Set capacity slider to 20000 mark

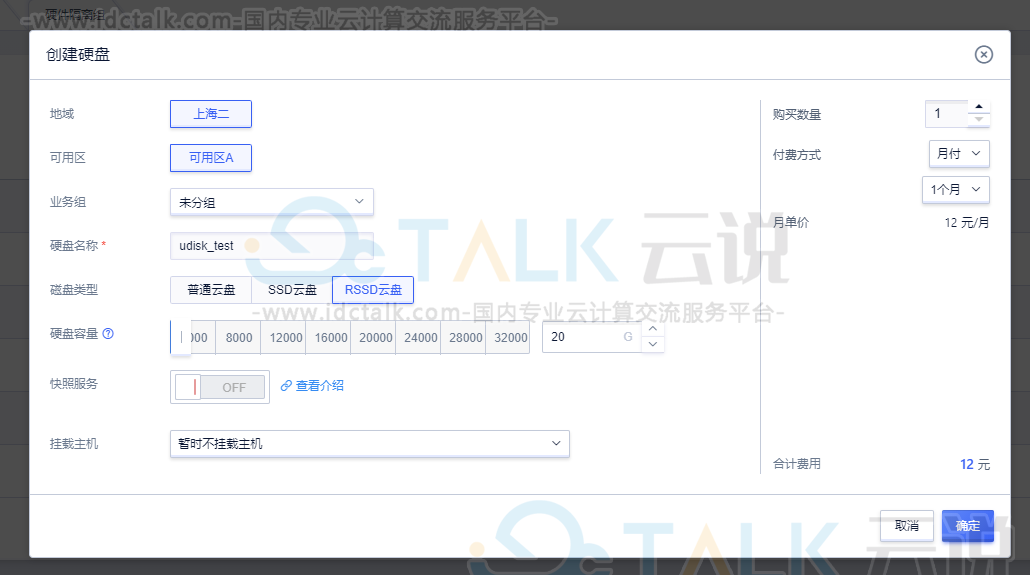pyautogui.click(x=376, y=337)
